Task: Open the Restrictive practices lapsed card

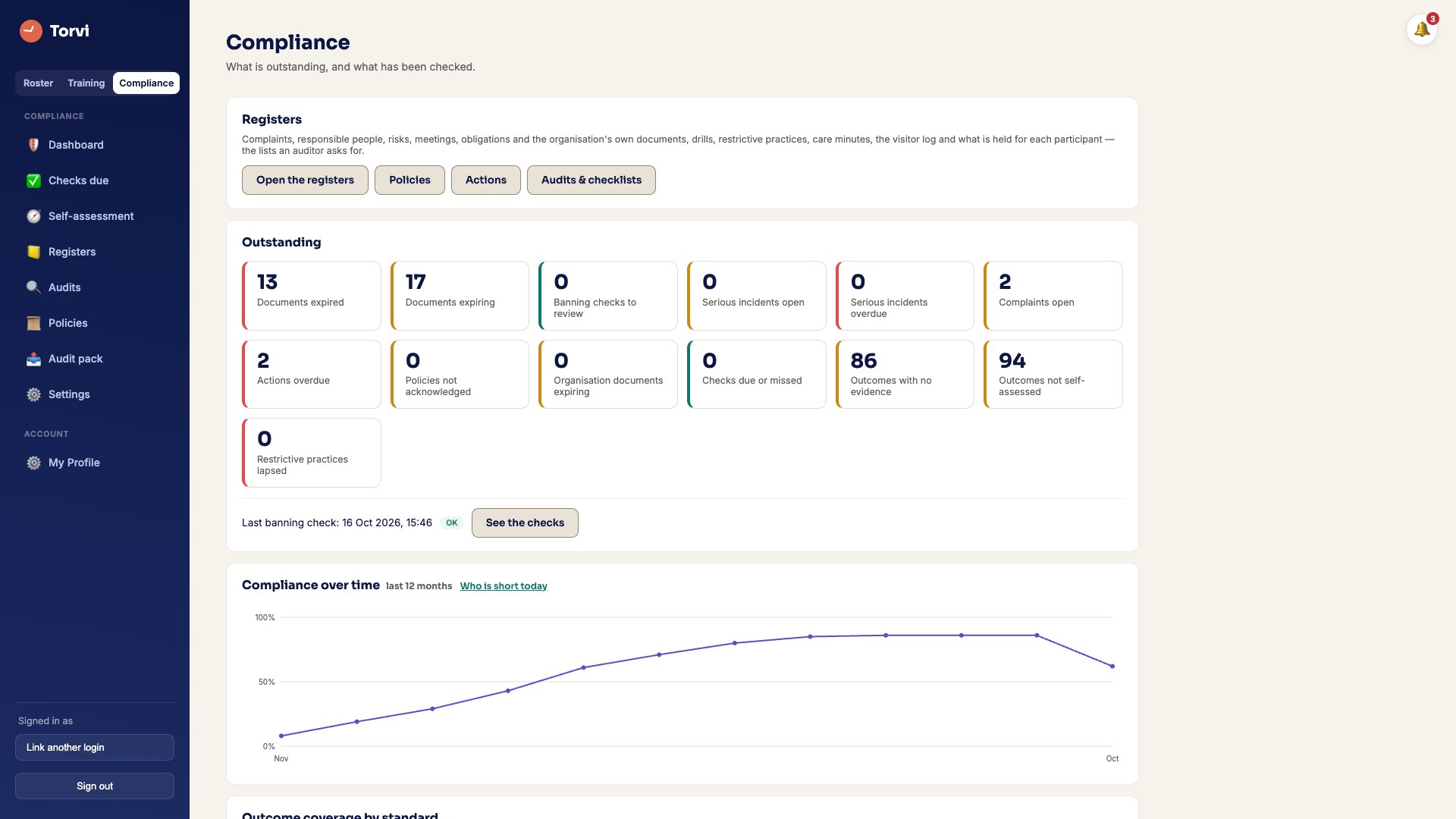Action: [x=312, y=453]
